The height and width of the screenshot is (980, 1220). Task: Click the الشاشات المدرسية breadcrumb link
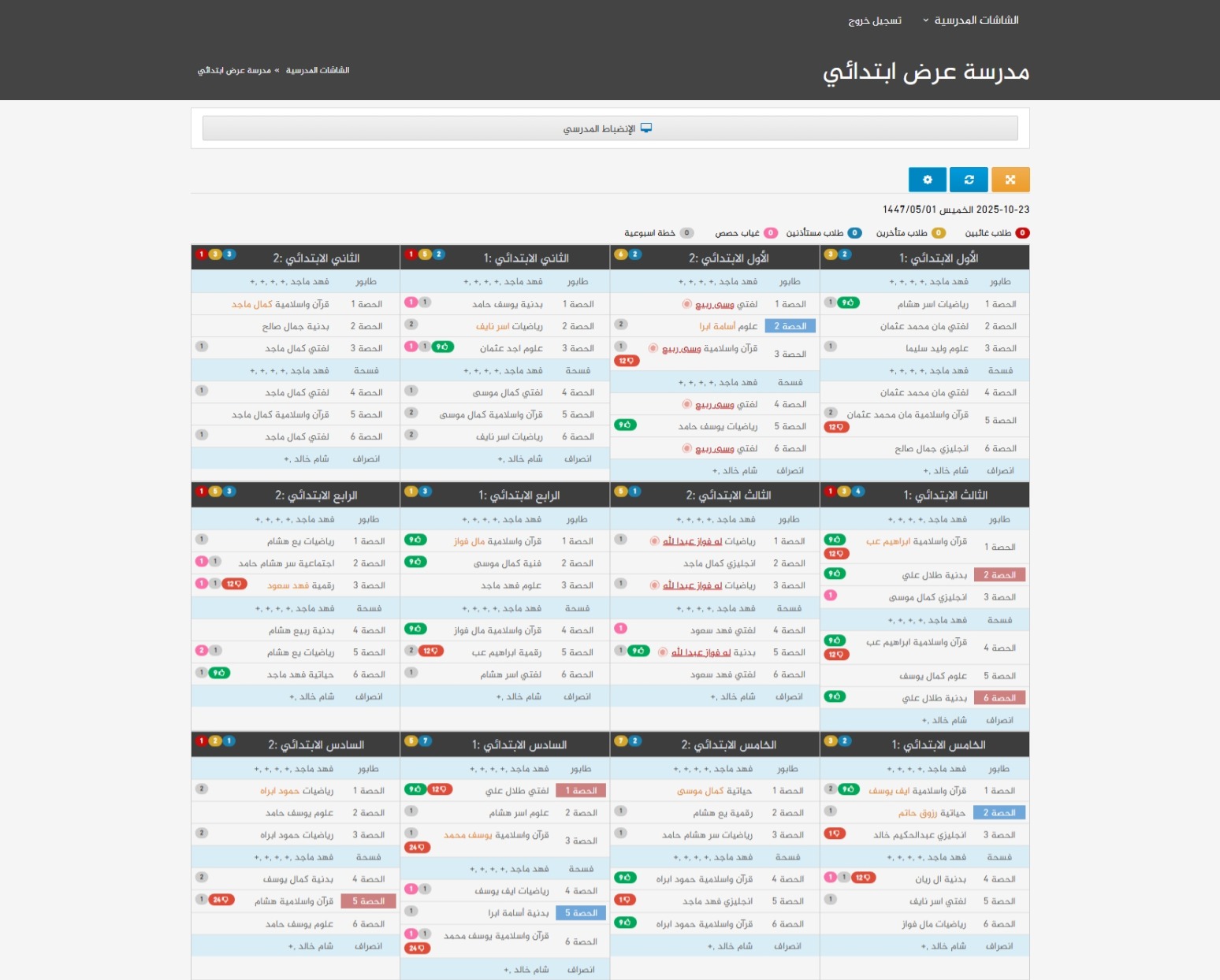point(318,70)
